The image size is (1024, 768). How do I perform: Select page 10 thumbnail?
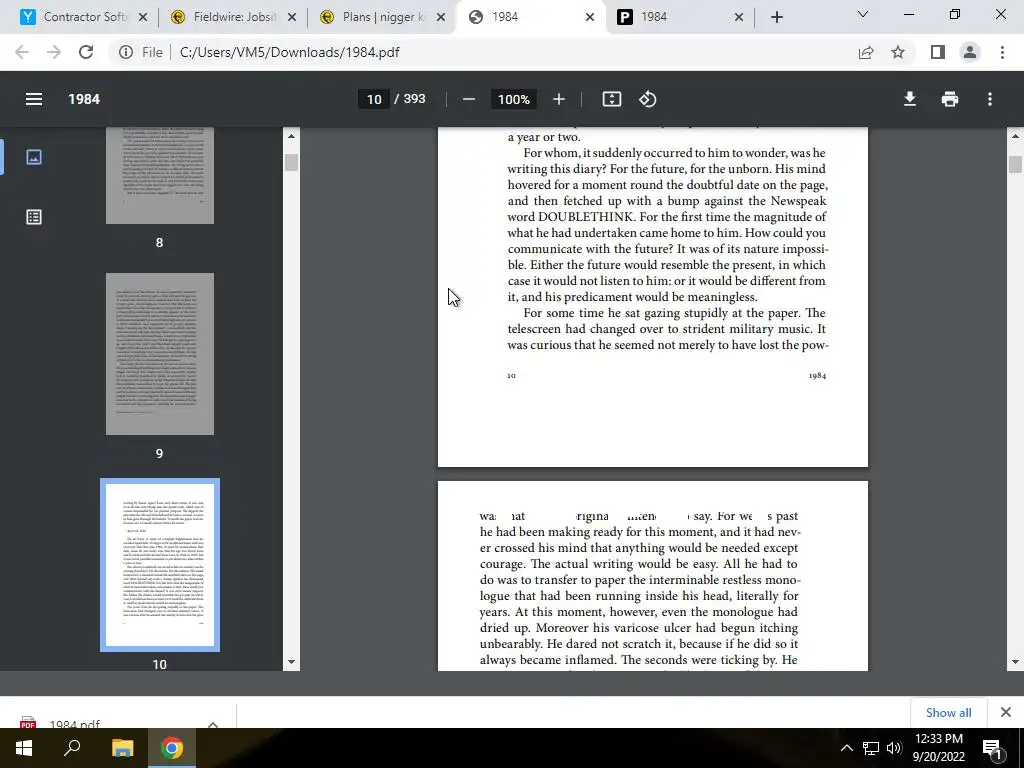tap(159, 565)
